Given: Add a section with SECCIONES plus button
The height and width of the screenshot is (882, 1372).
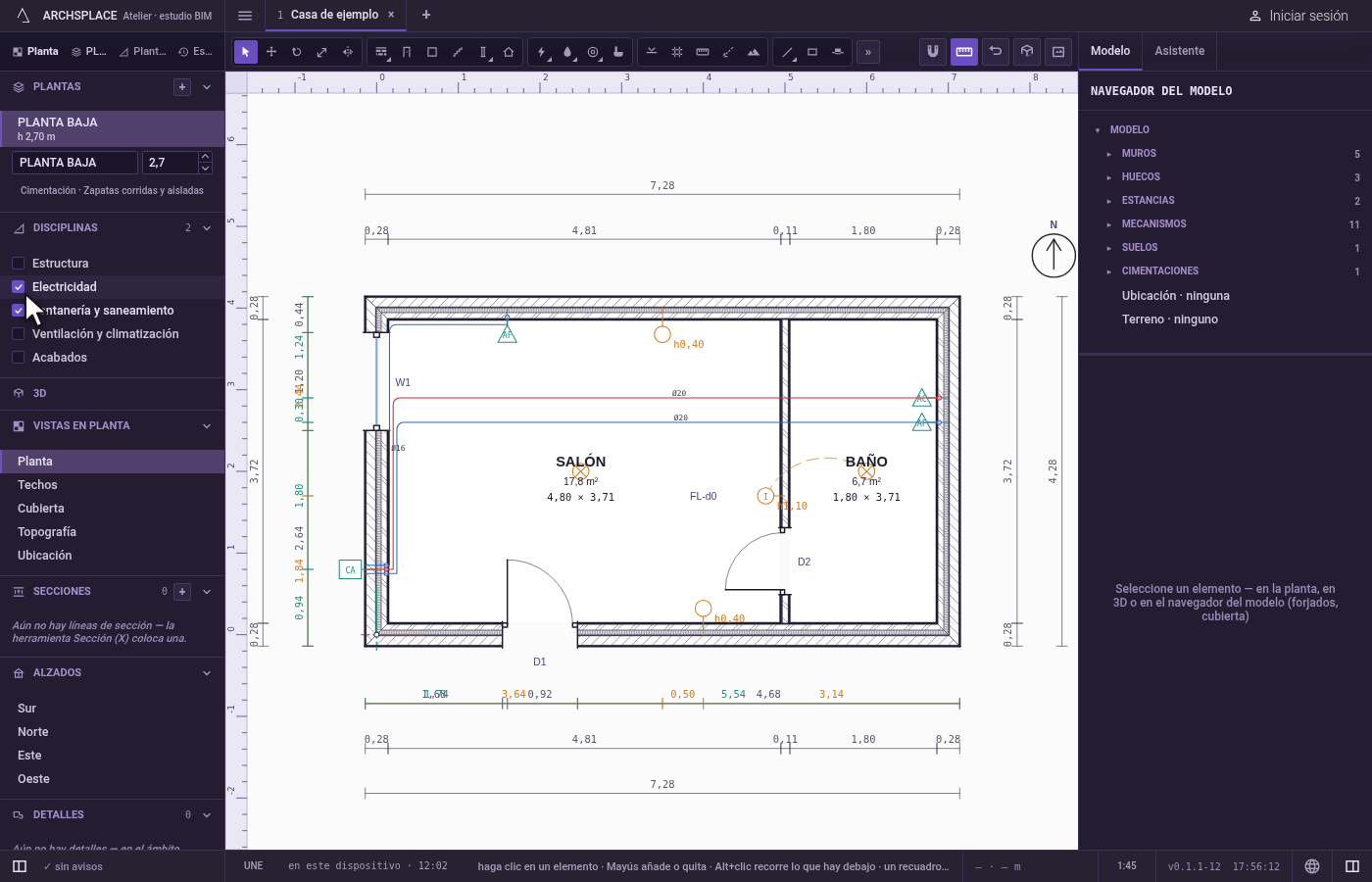Looking at the screenshot, I should click(182, 592).
